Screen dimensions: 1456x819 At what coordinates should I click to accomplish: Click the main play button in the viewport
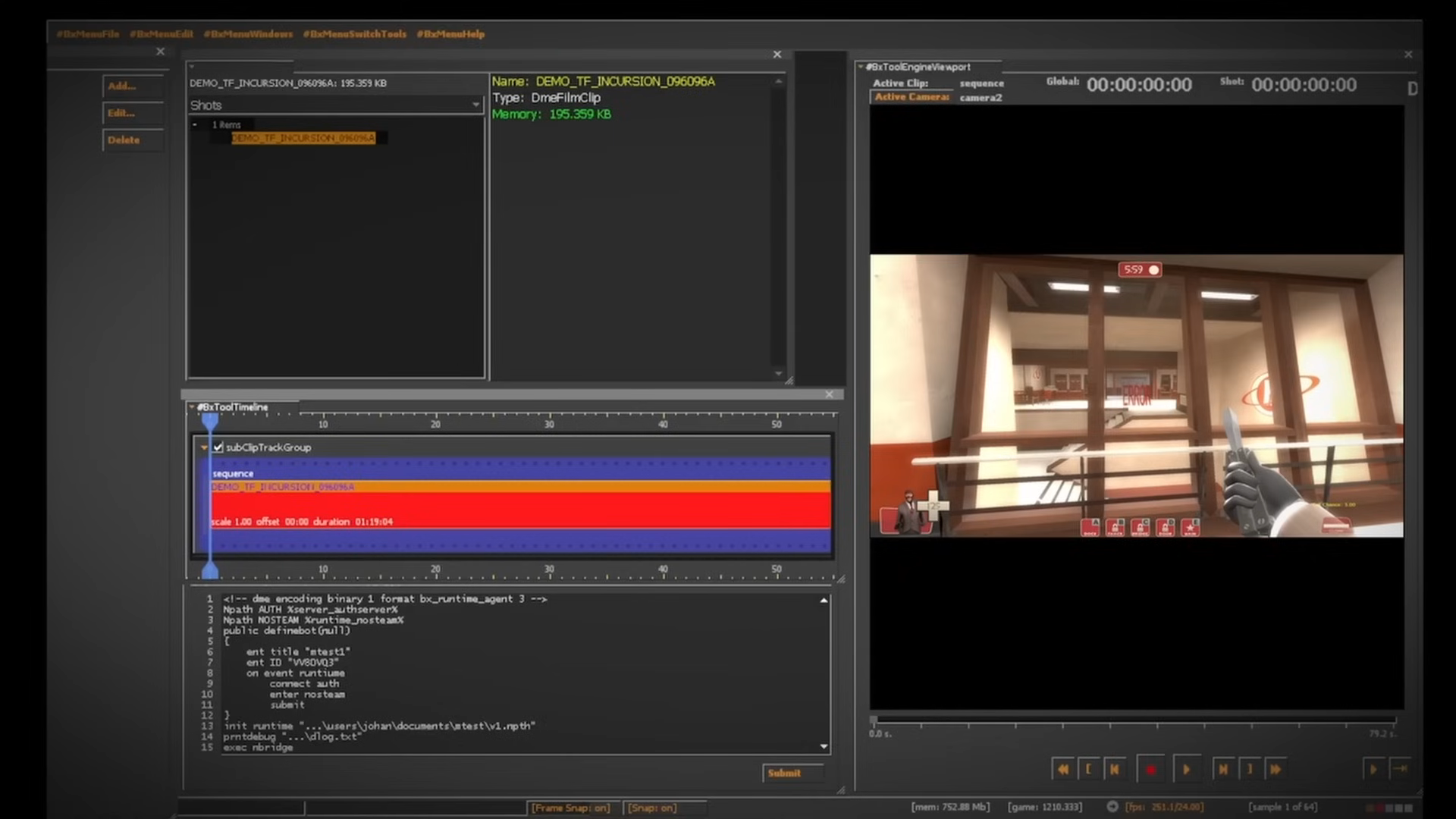[1186, 769]
